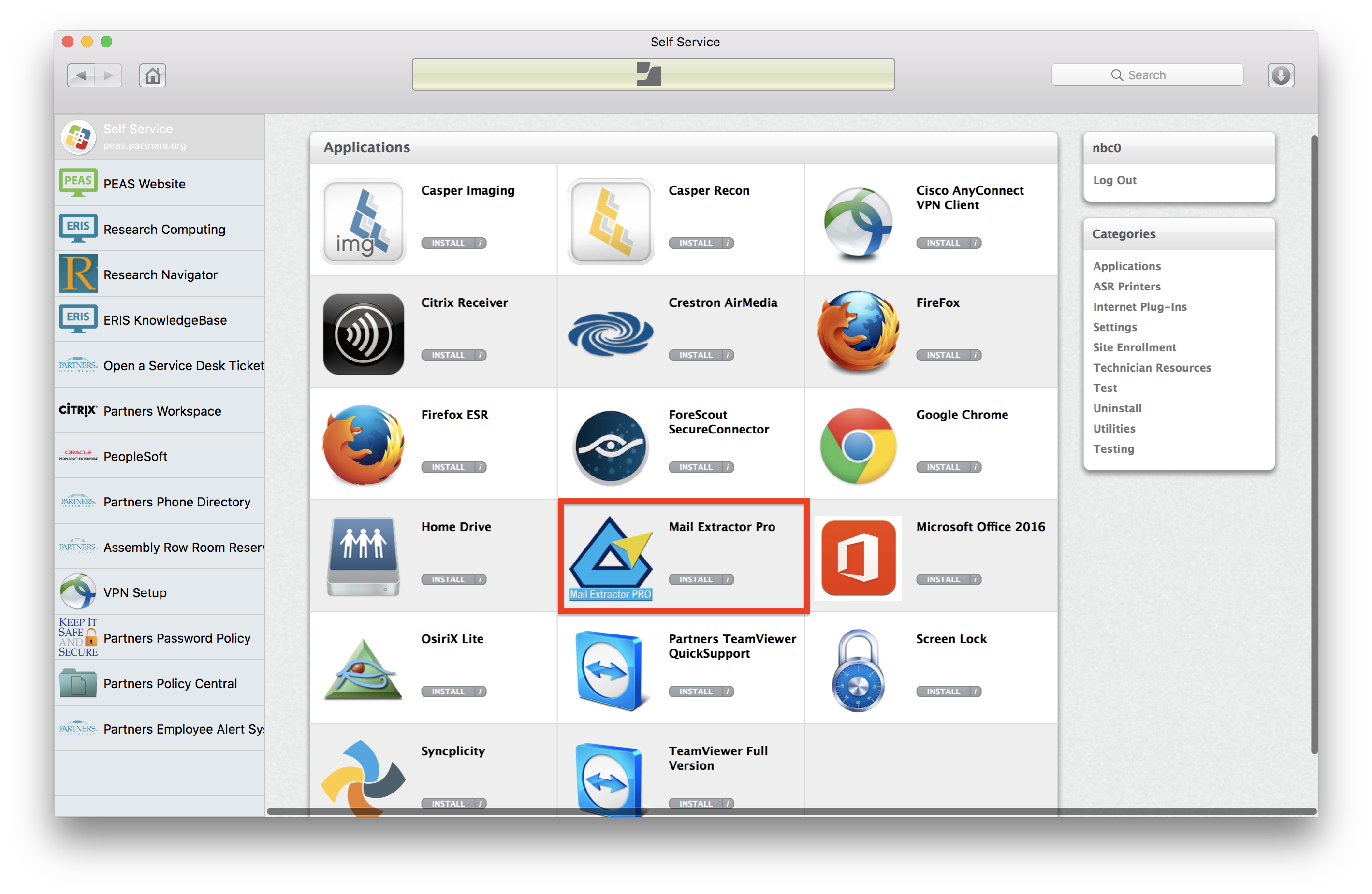
Task: Open Partners Phone Directory
Action: click(x=160, y=502)
